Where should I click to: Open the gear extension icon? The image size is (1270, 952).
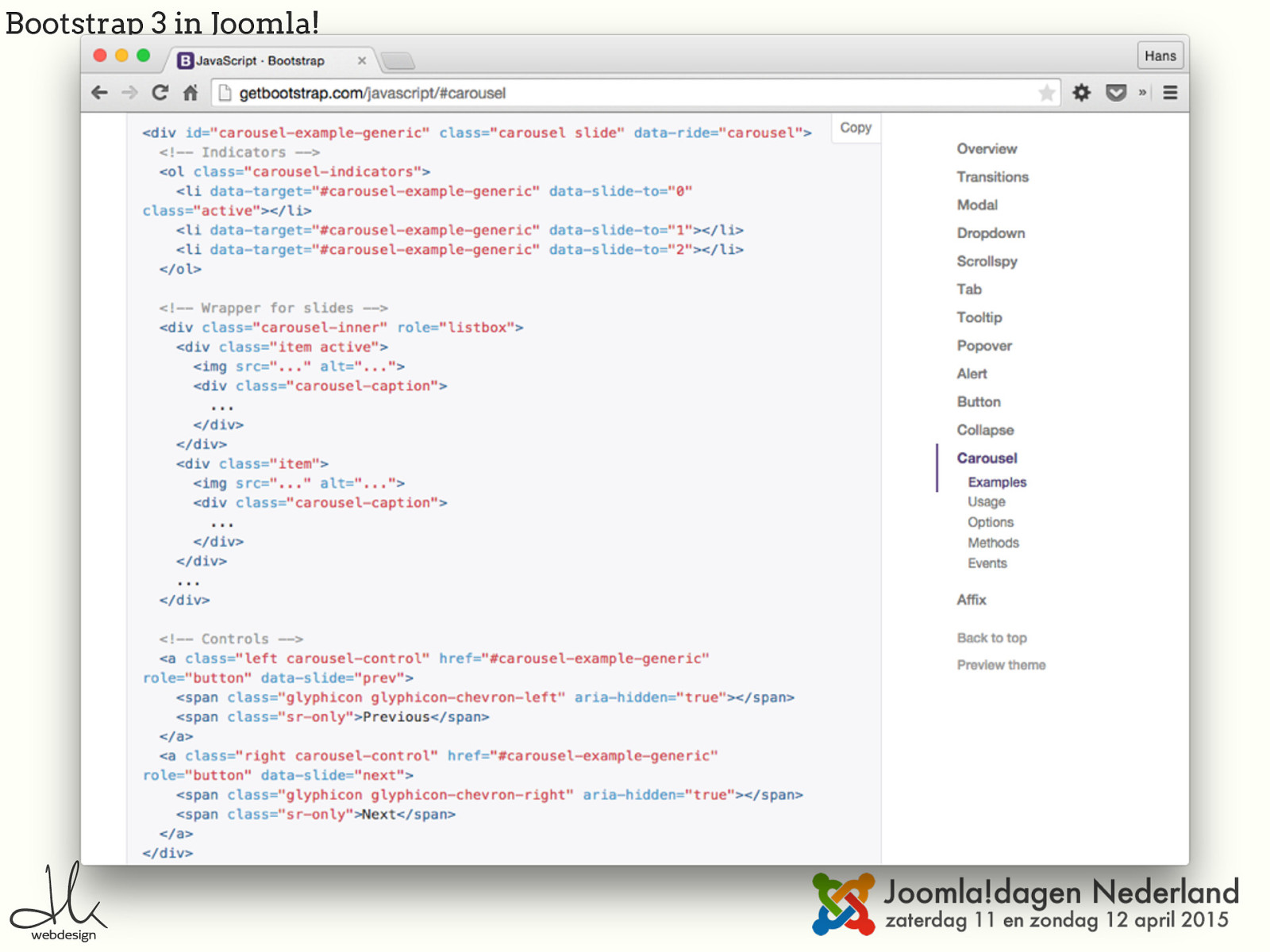pyautogui.click(x=1082, y=93)
